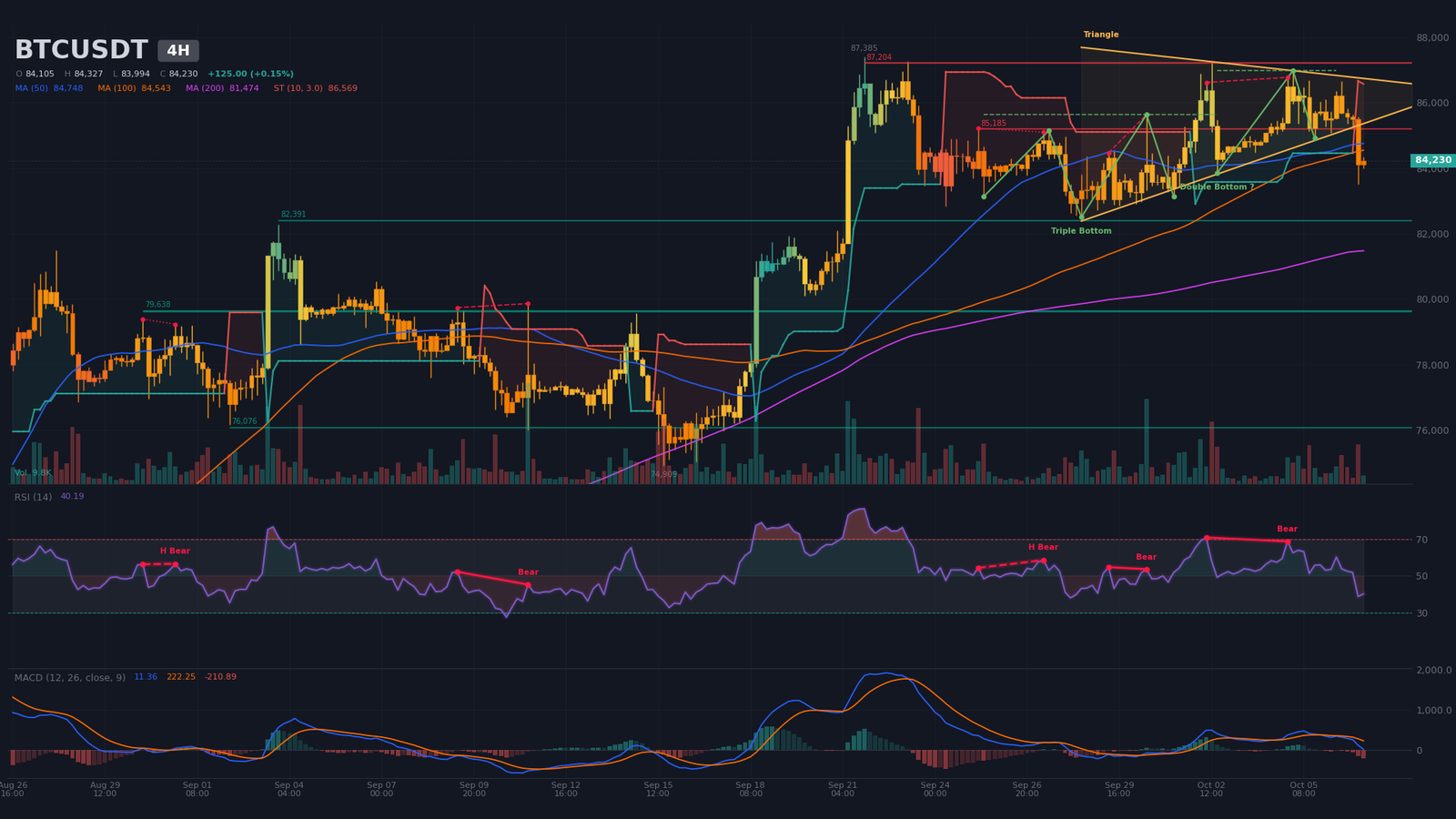This screenshot has width=1456, height=819.
Task: Click the Oct 05 08:00 date label
Action: (x=1303, y=789)
